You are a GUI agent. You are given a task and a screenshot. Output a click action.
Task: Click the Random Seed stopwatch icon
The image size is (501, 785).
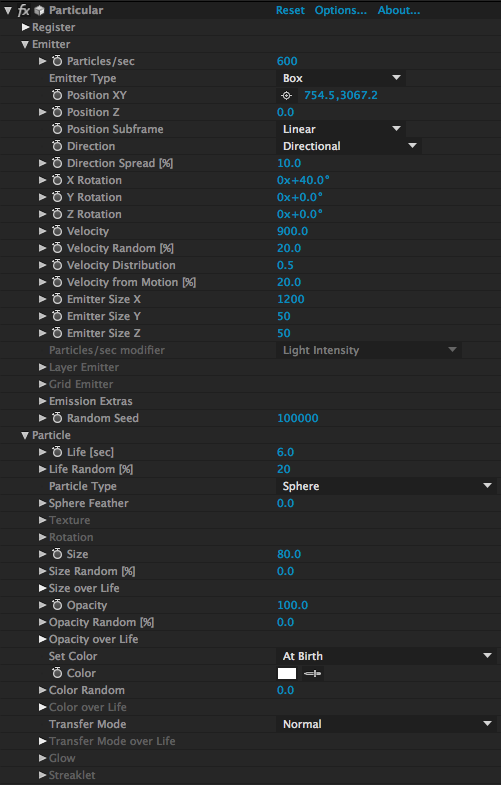click(x=57, y=418)
